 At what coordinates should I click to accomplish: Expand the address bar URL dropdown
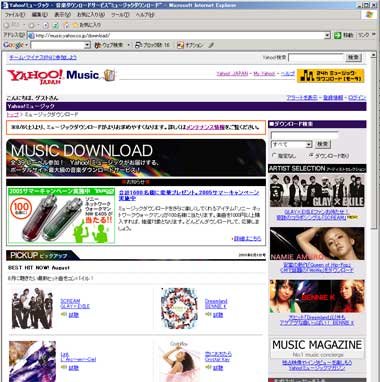[x=327, y=35]
